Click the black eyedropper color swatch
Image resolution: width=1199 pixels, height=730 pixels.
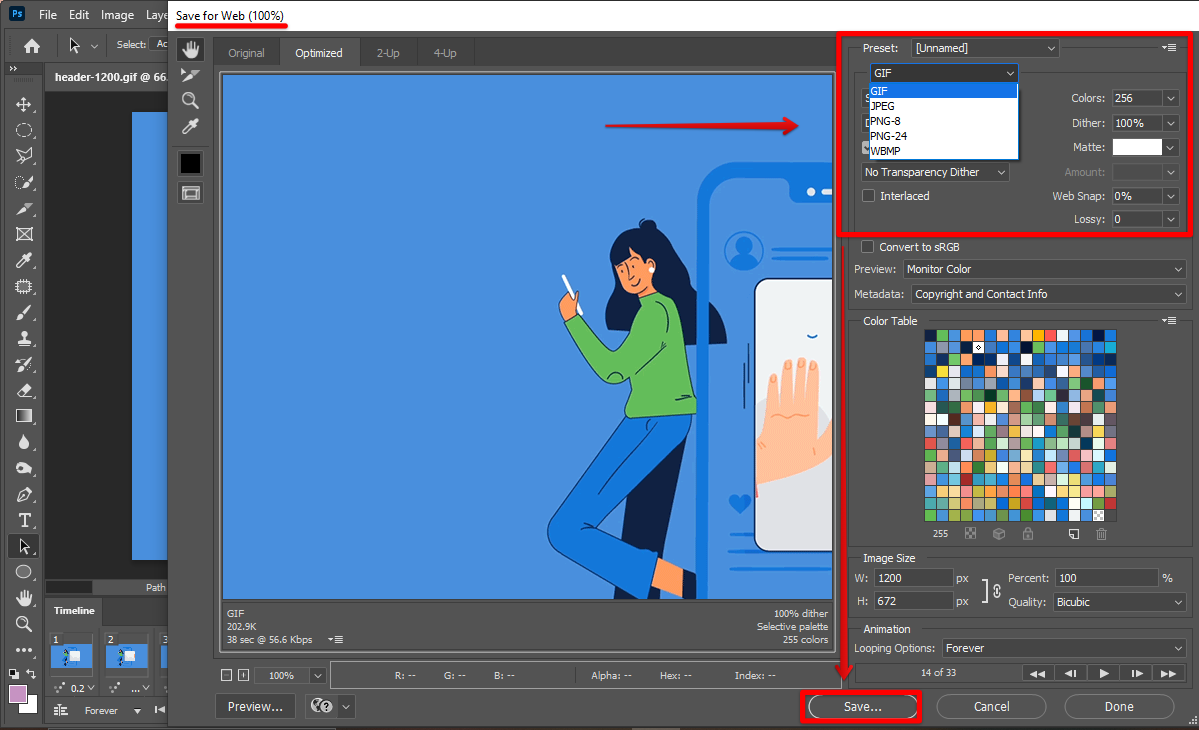(x=190, y=163)
